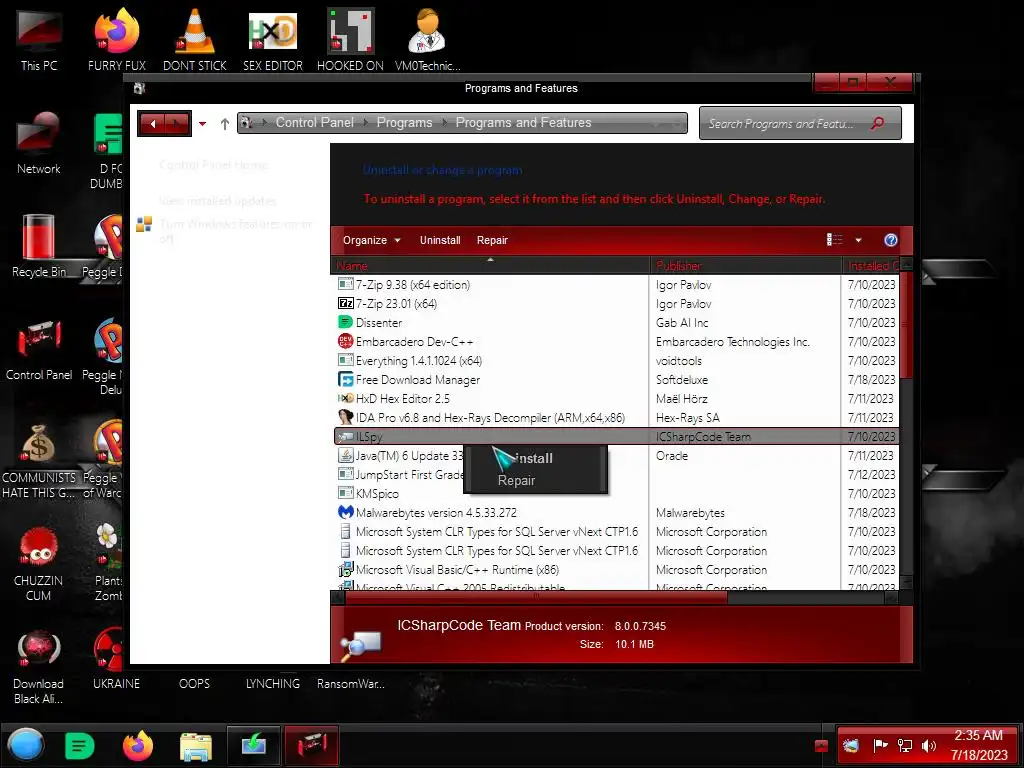Expand the arrow after Control Panel in the address bar
Image resolution: width=1024 pixels, height=768 pixels.
[364, 123]
